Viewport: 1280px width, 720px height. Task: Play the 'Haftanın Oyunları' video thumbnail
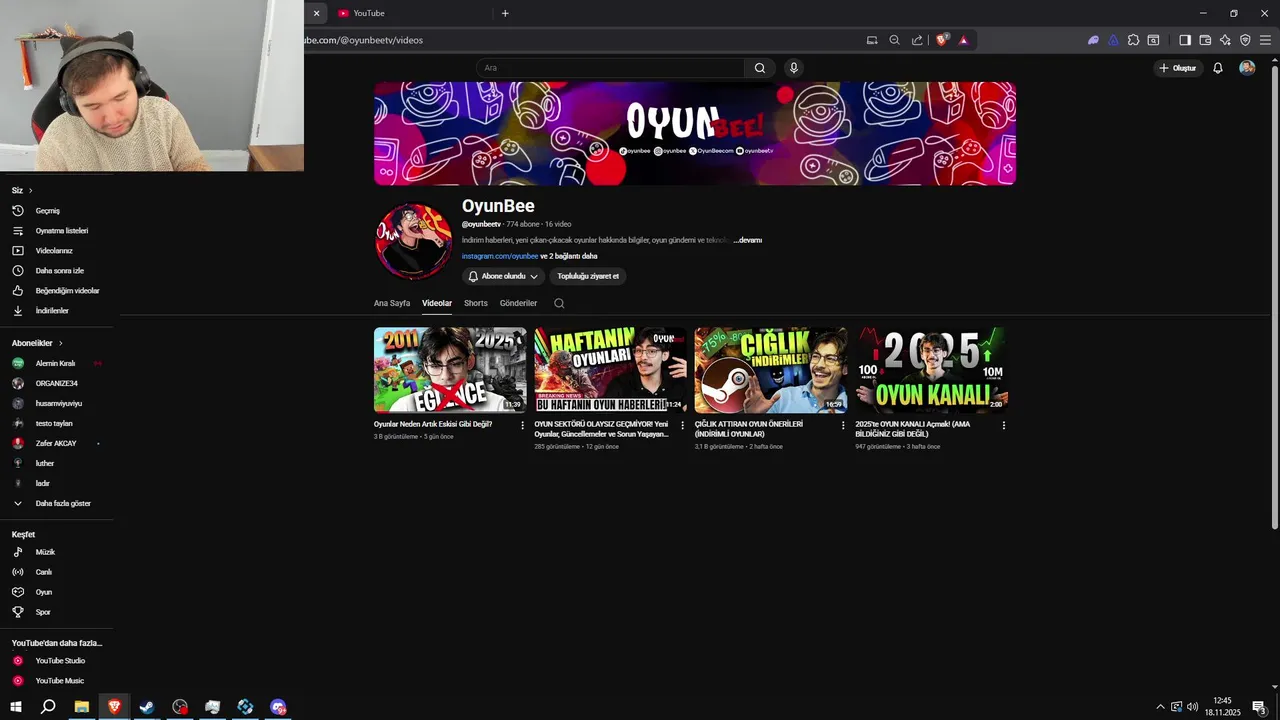(611, 370)
